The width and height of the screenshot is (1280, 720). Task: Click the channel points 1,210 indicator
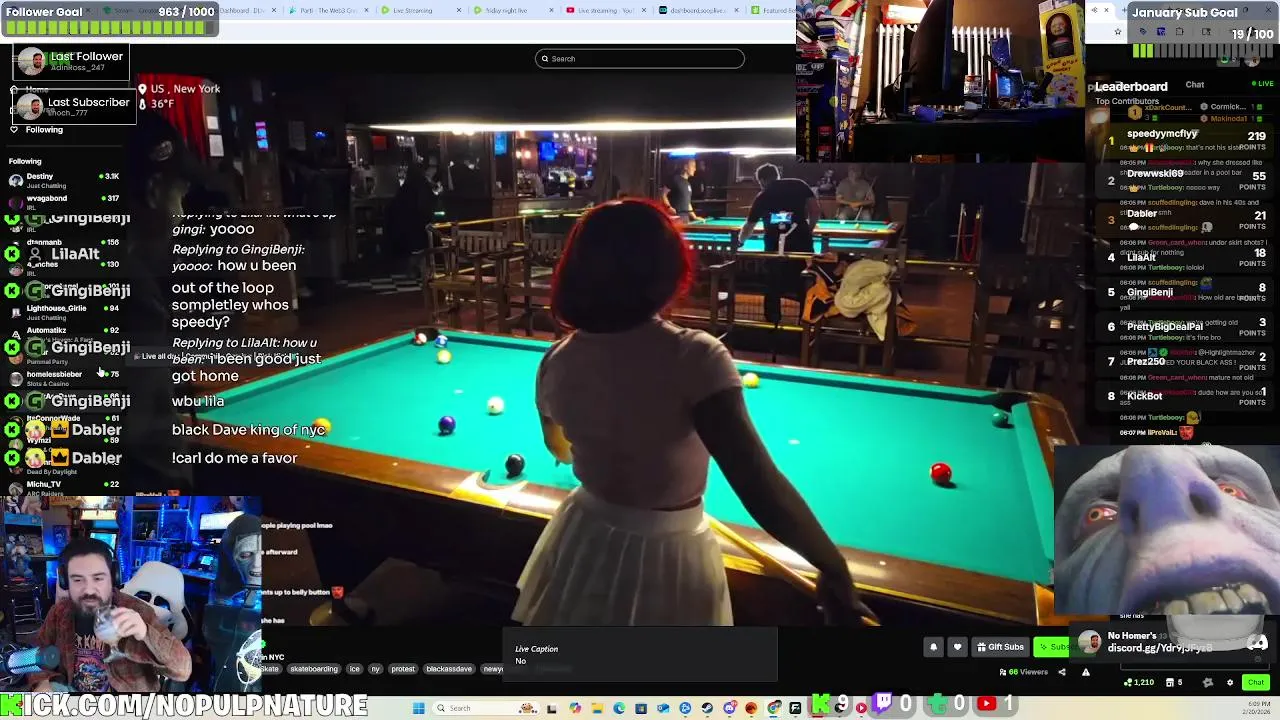point(1139,682)
